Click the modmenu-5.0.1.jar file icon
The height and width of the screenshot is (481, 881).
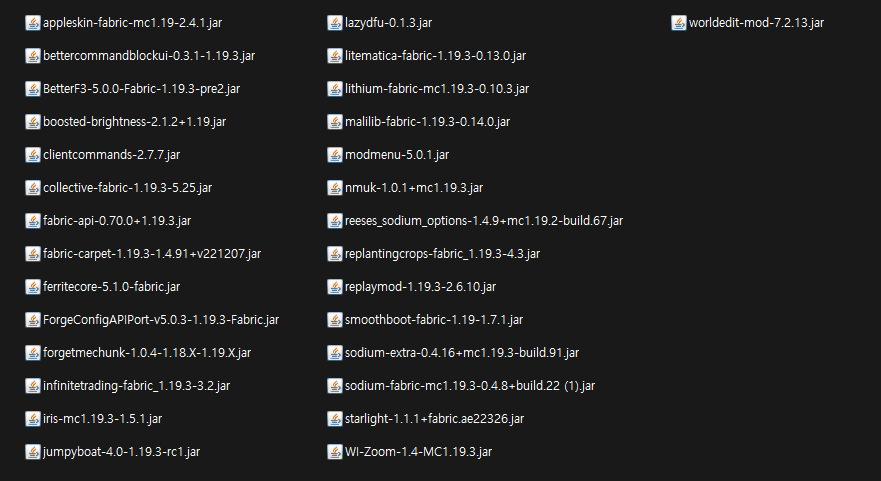[335, 155]
